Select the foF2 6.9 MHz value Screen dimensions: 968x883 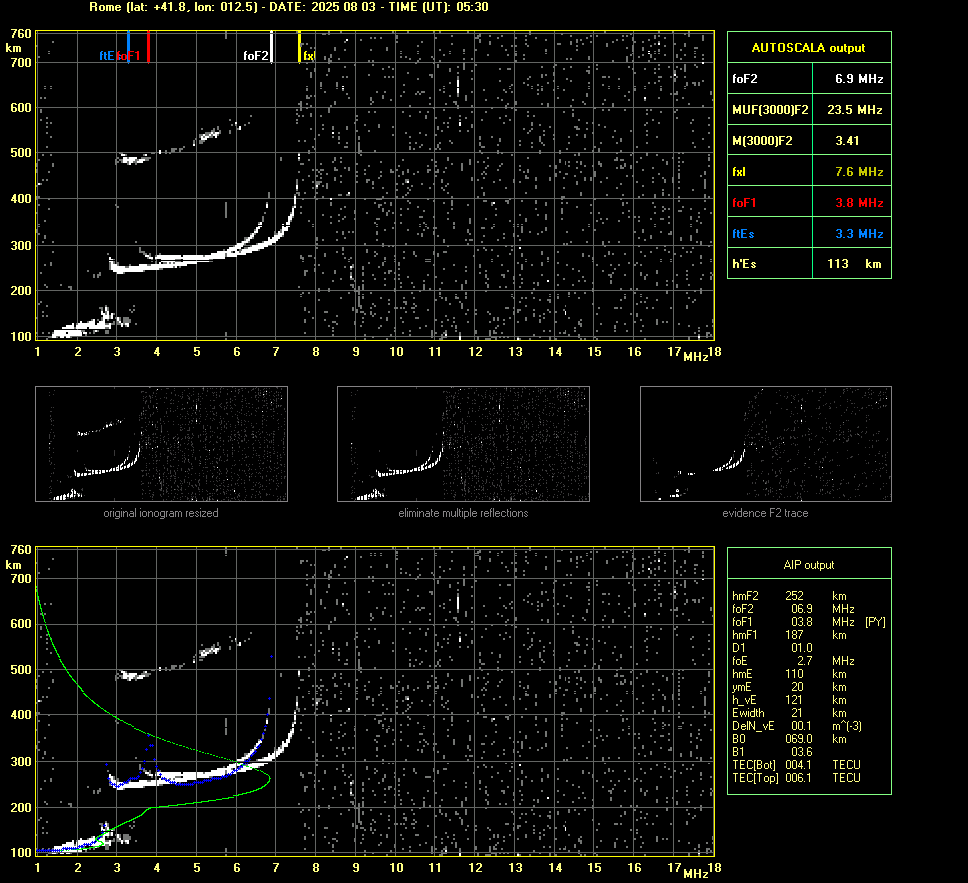pyautogui.click(x=859, y=79)
